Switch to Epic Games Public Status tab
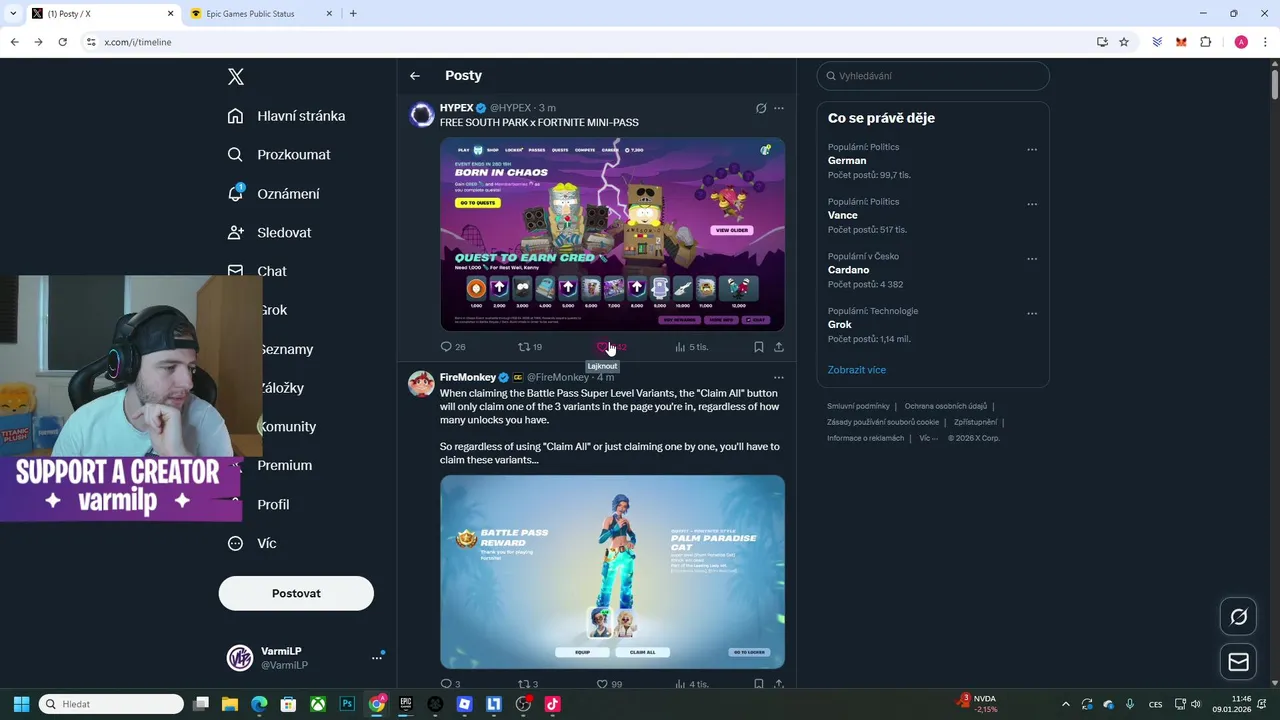This screenshot has width=1280, height=720. 260,14
